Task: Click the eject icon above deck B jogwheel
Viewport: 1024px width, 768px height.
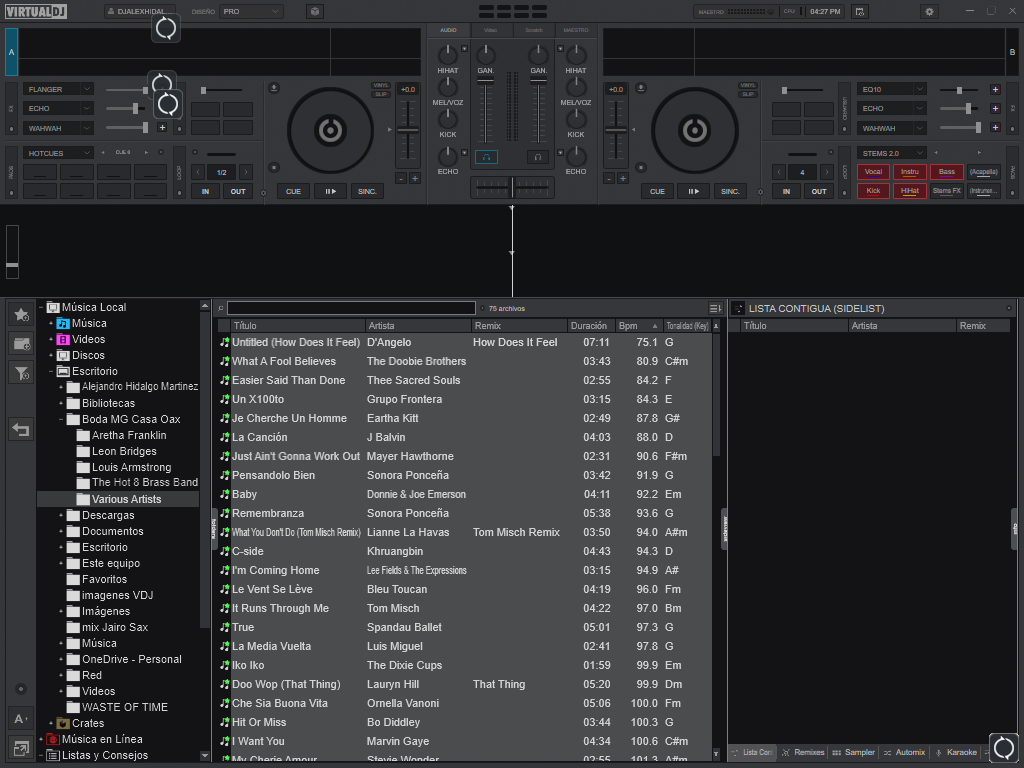Action: [x=641, y=88]
